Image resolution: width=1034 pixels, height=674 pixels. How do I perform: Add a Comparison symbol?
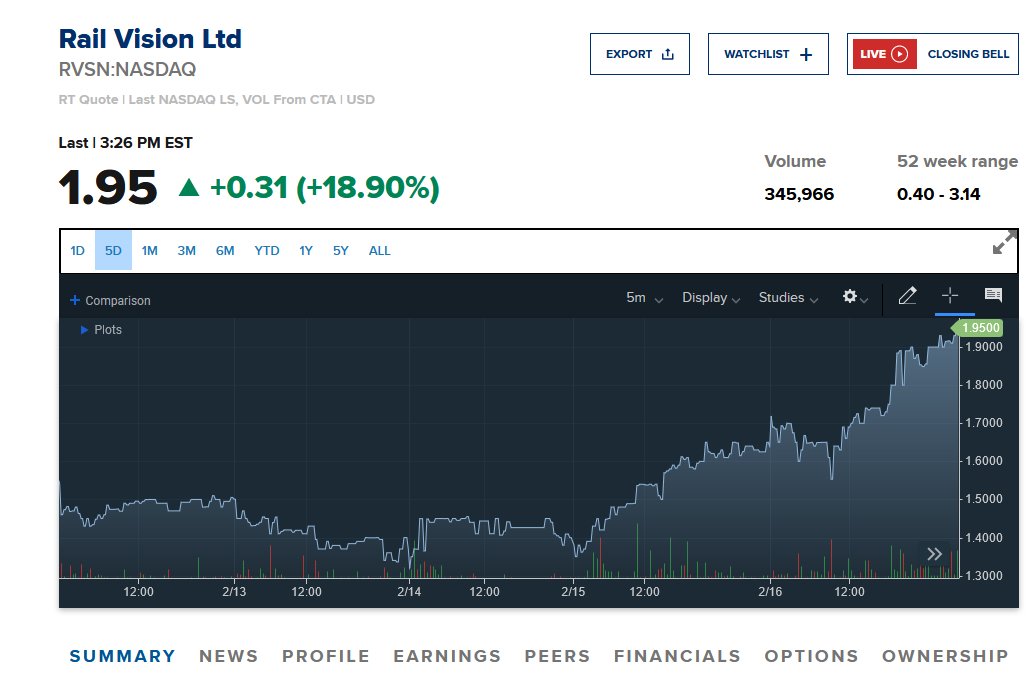coord(110,300)
